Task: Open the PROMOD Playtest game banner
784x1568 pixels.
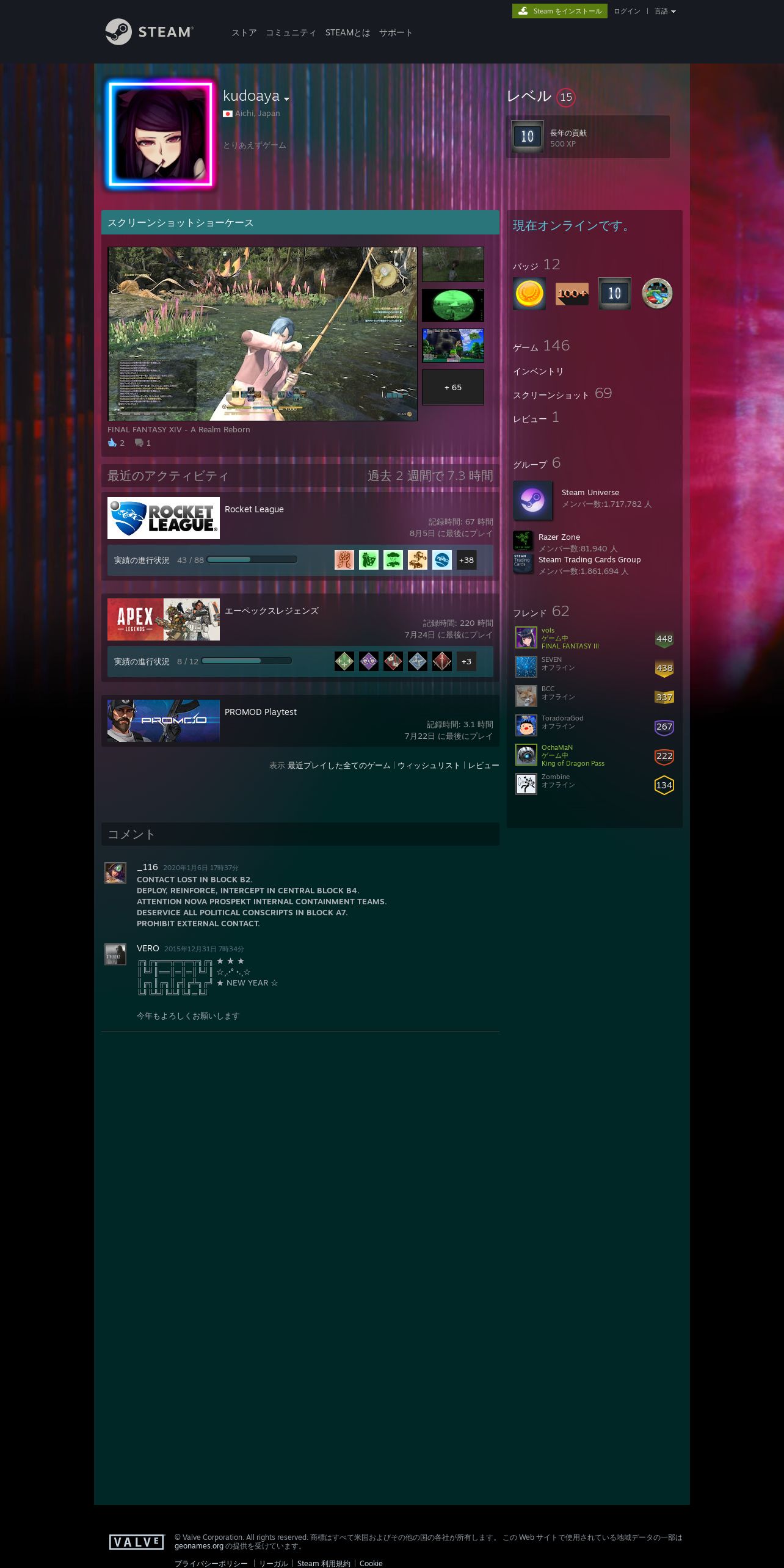Action: [164, 720]
